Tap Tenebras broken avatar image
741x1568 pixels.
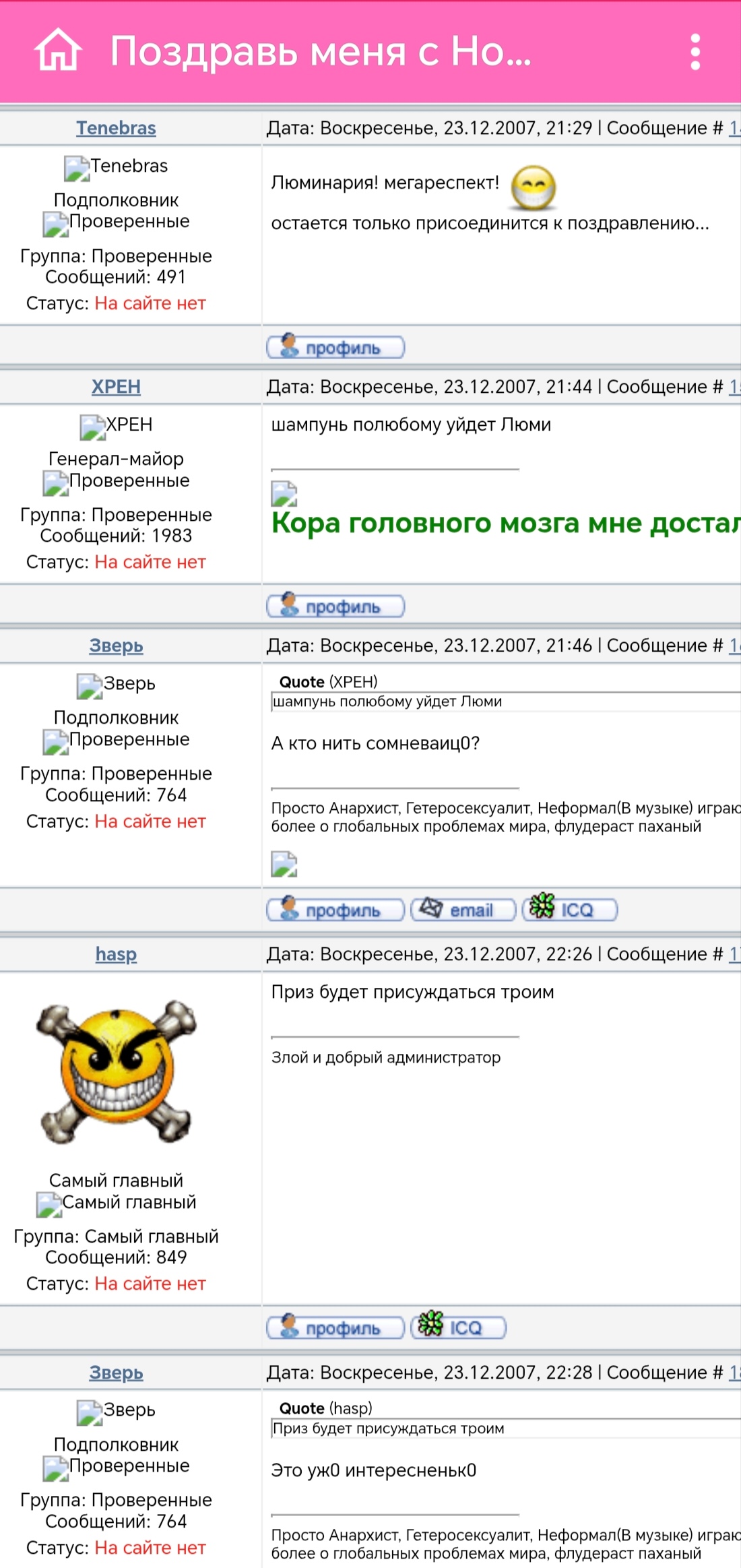(x=77, y=168)
